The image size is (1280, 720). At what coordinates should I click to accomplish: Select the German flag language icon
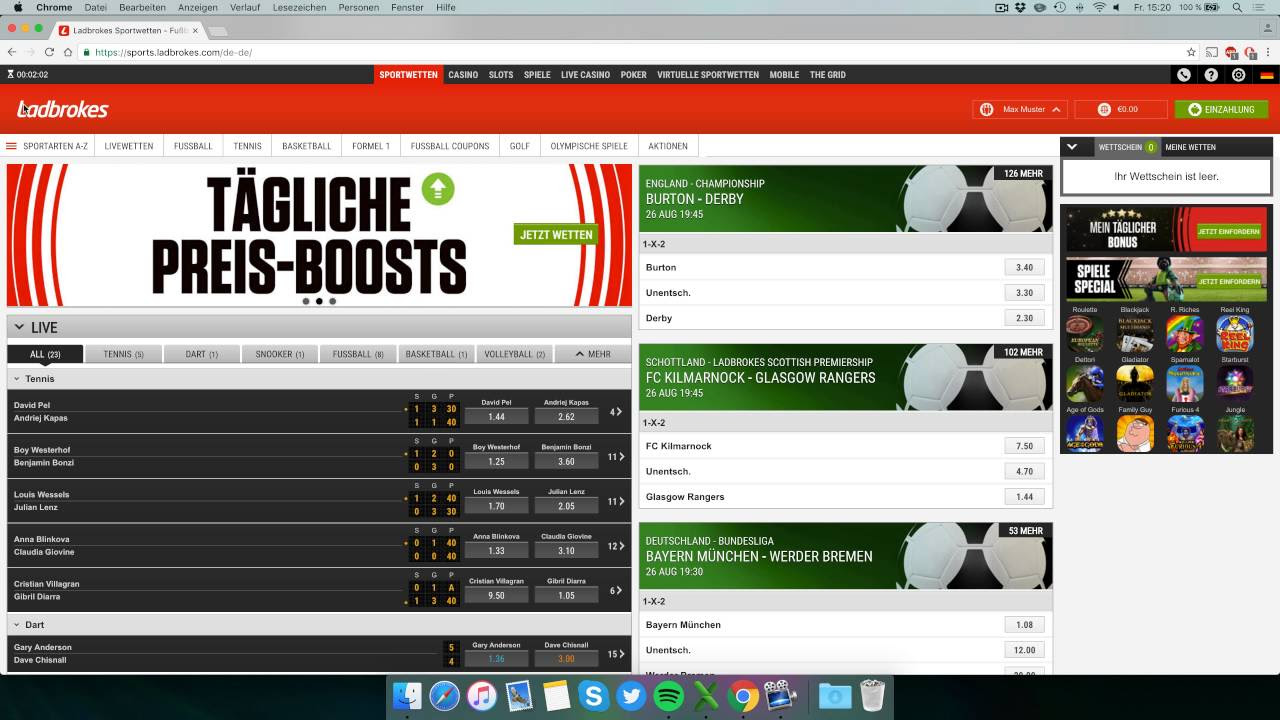coord(1266,75)
